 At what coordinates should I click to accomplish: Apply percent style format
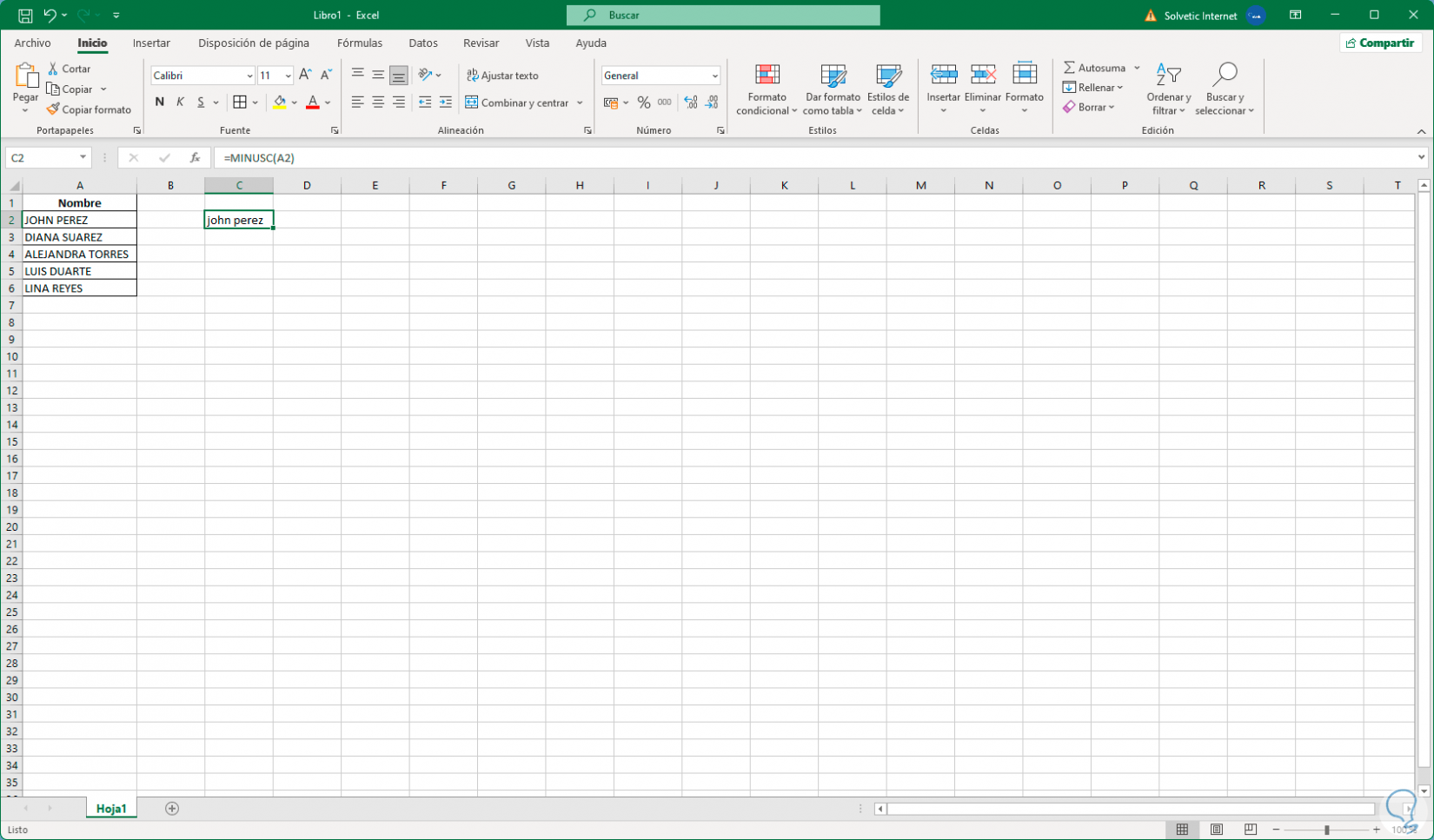tap(643, 103)
